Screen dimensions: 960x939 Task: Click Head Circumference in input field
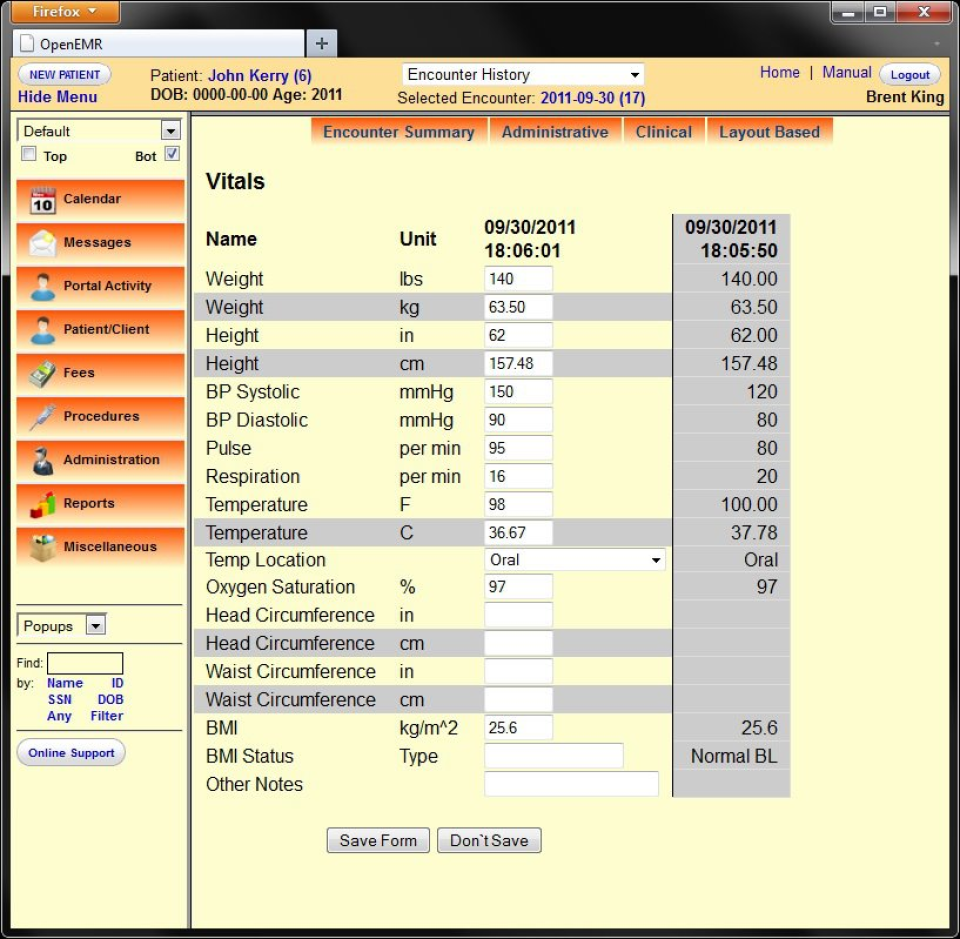point(518,615)
